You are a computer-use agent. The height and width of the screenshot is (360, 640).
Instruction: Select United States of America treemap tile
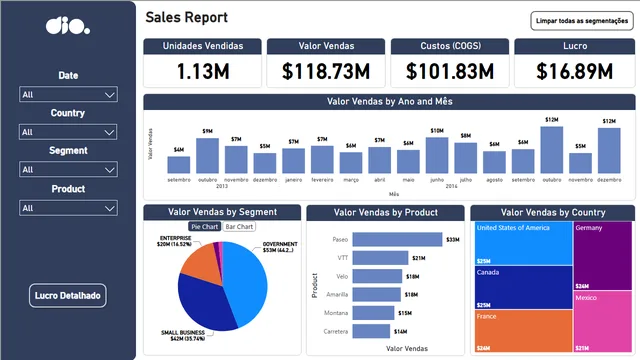(x=524, y=243)
